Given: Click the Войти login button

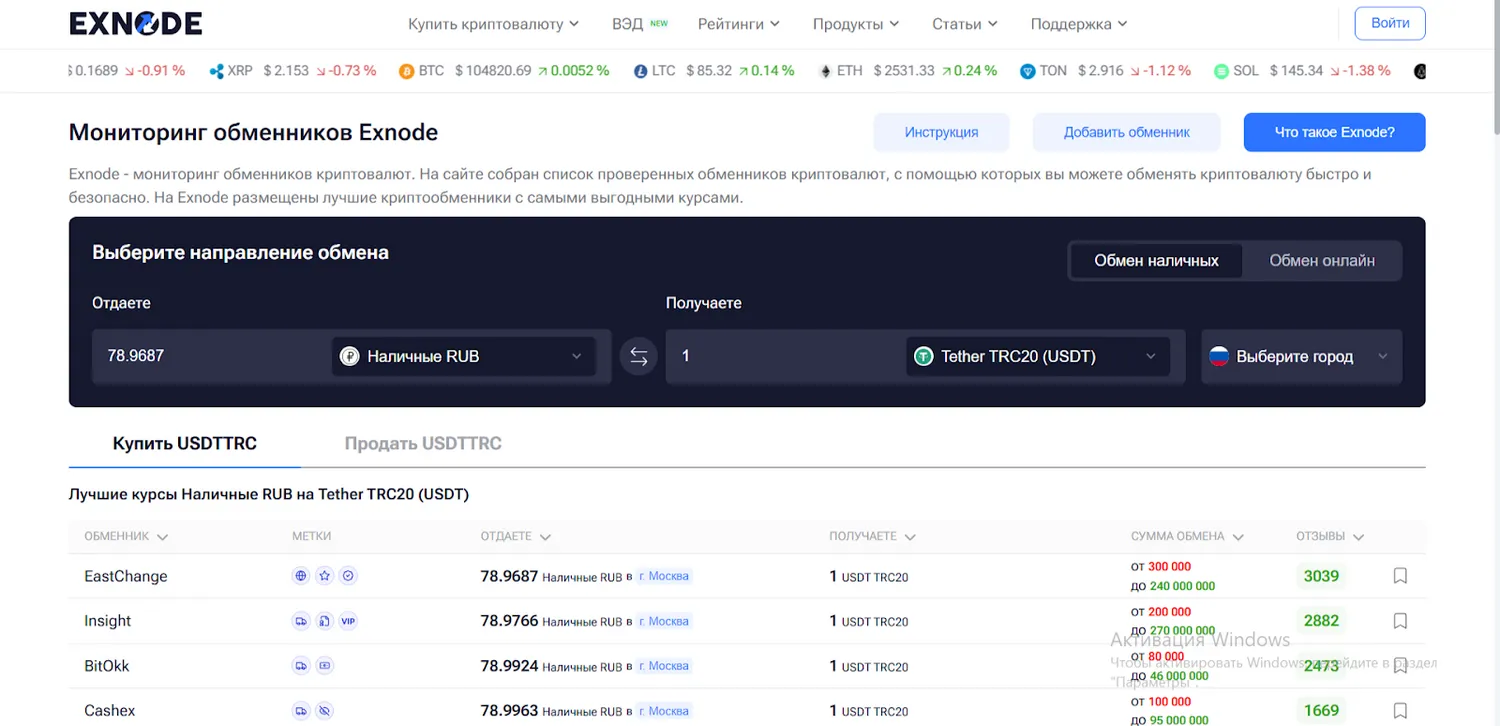Looking at the screenshot, I should pos(1390,23).
